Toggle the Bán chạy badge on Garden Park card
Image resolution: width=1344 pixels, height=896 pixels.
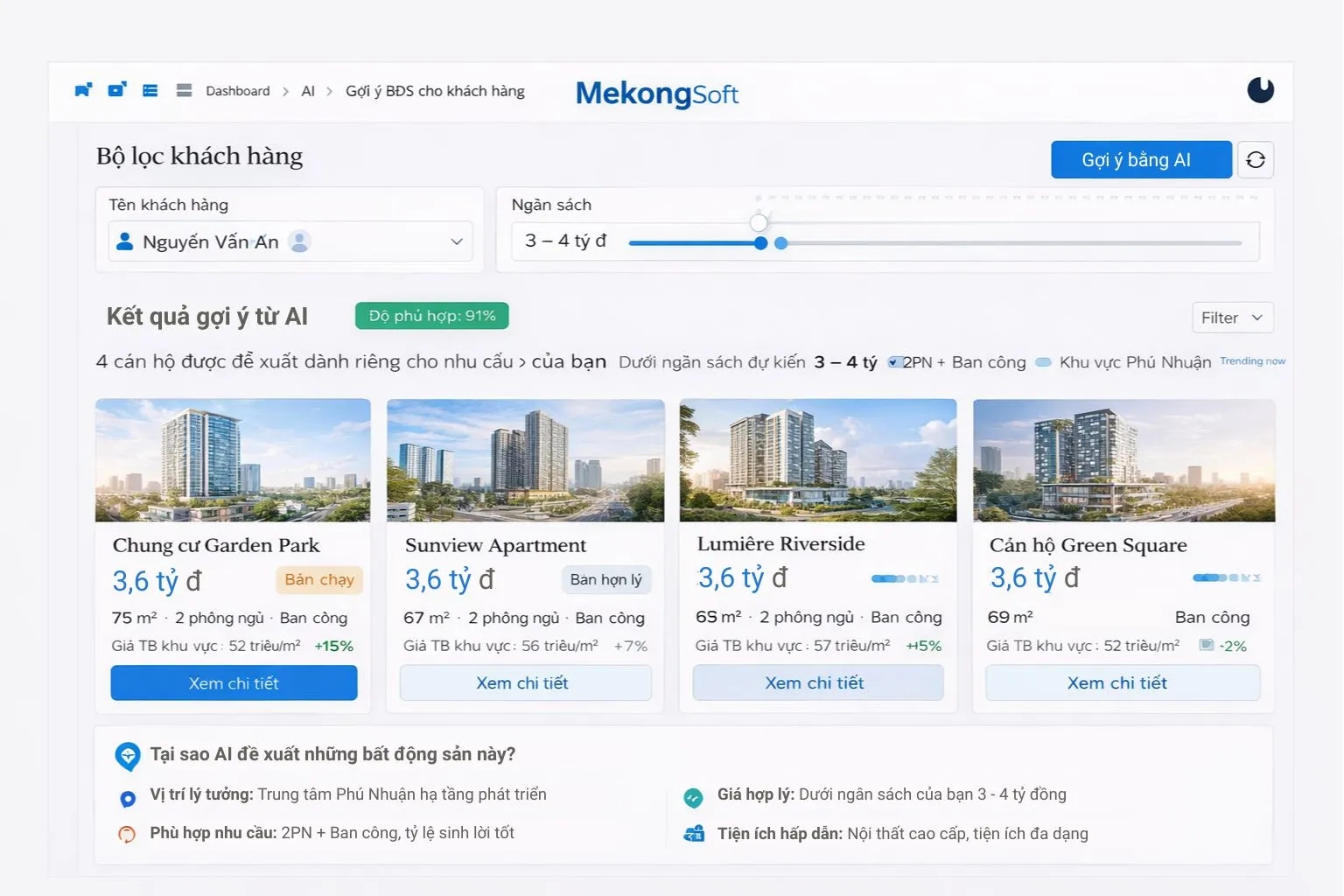coord(318,580)
